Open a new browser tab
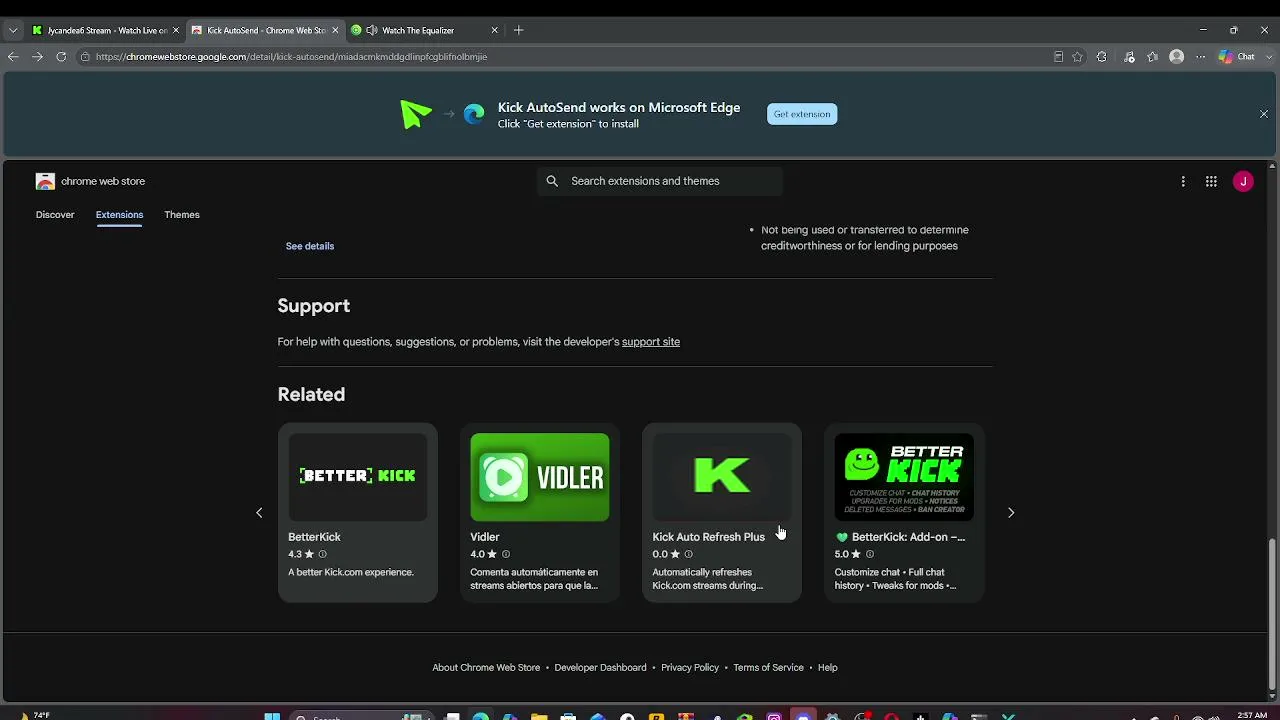 (x=518, y=30)
